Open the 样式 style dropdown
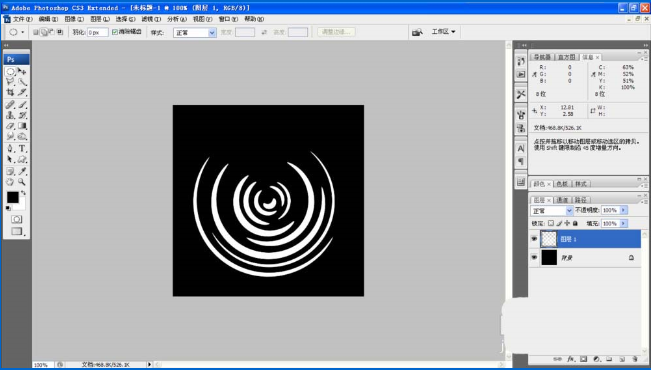Screen dimensions: 651x371 (x=195, y=32)
